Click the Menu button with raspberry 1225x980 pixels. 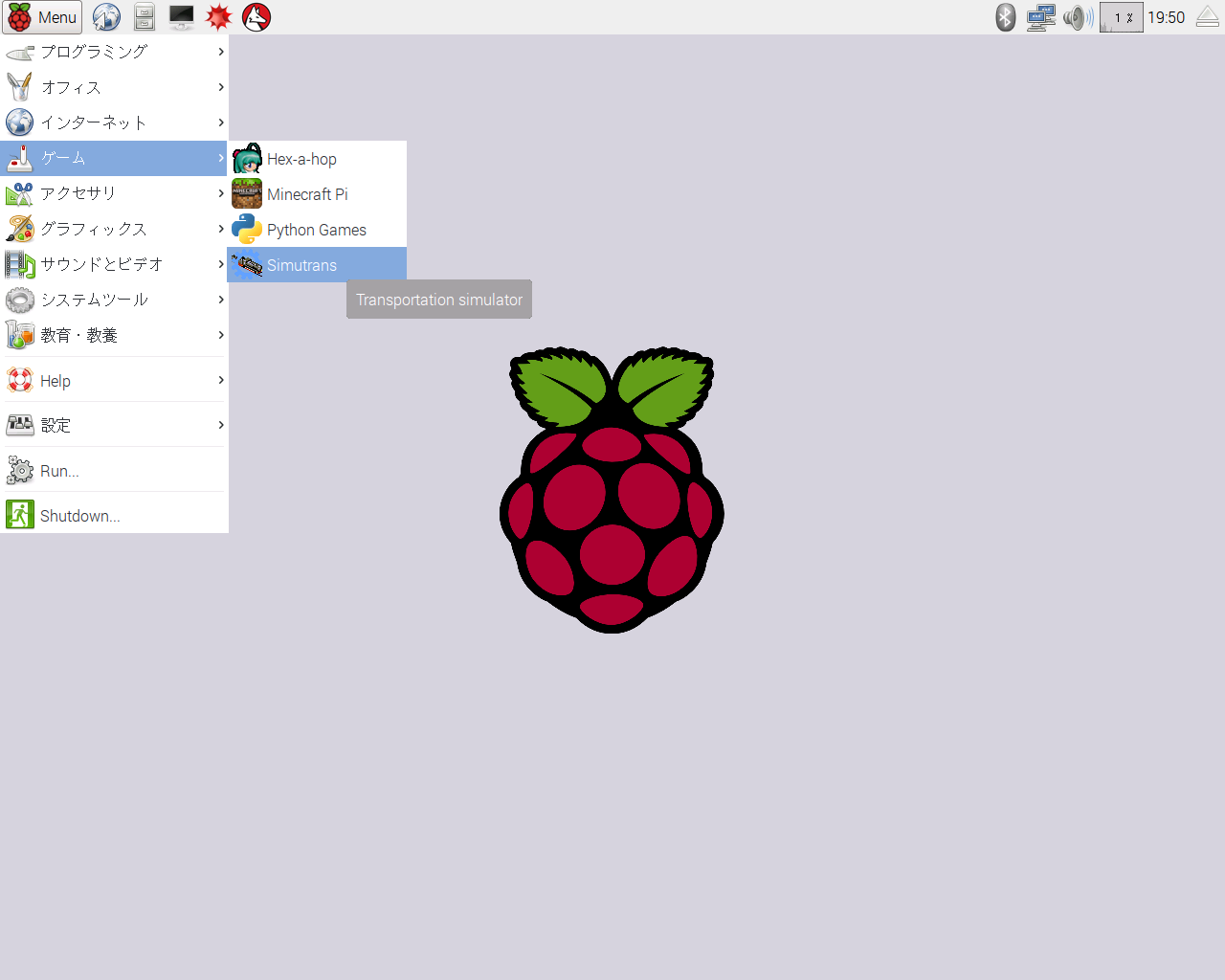click(42, 17)
